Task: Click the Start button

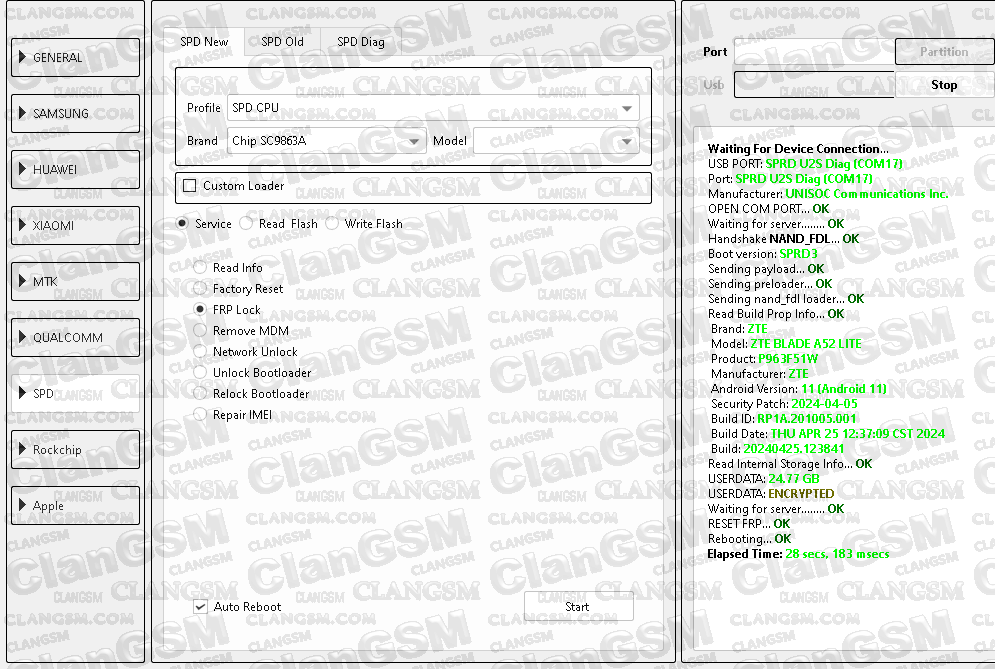Action: [x=578, y=607]
